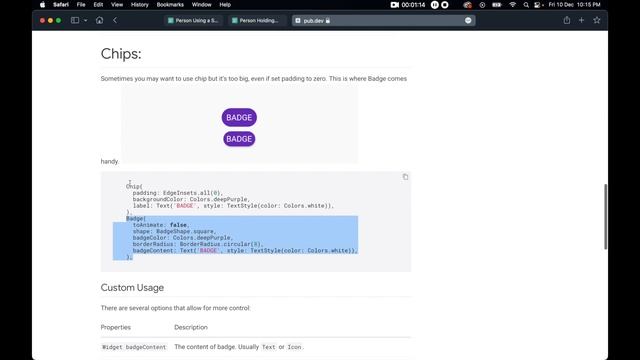This screenshot has width=640, height=360.
Task: Click the lower BADGE badge example
Action: 239,139
